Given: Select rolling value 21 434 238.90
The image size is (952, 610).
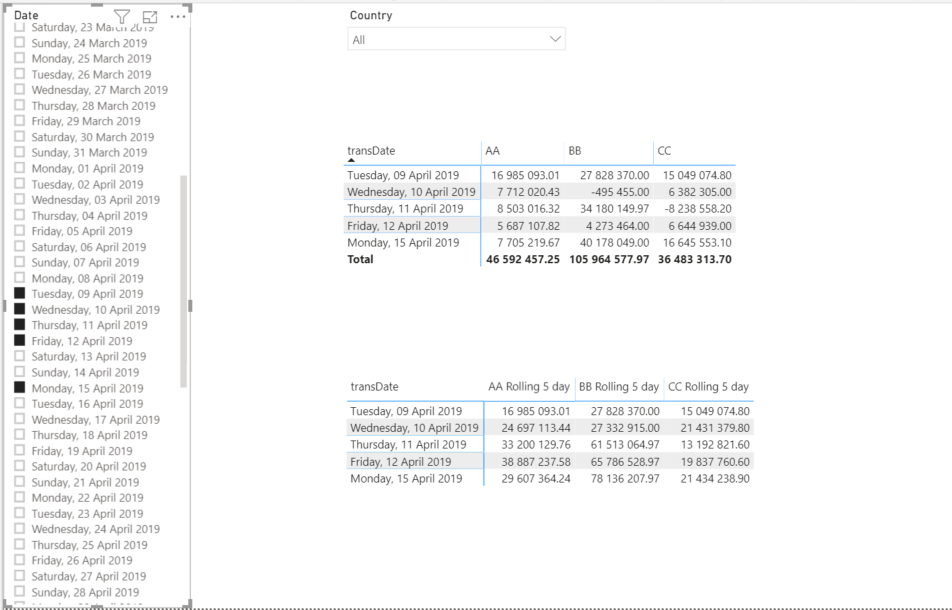Looking at the screenshot, I should point(715,478).
